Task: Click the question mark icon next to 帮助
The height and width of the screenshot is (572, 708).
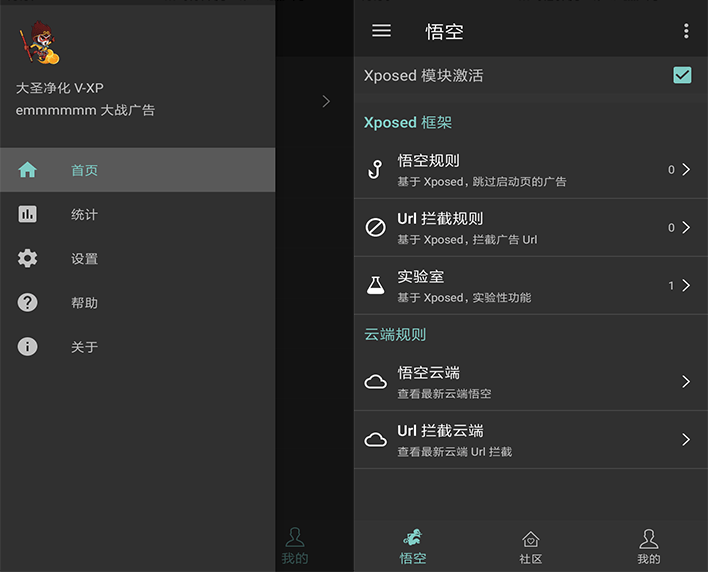Action: 28,302
